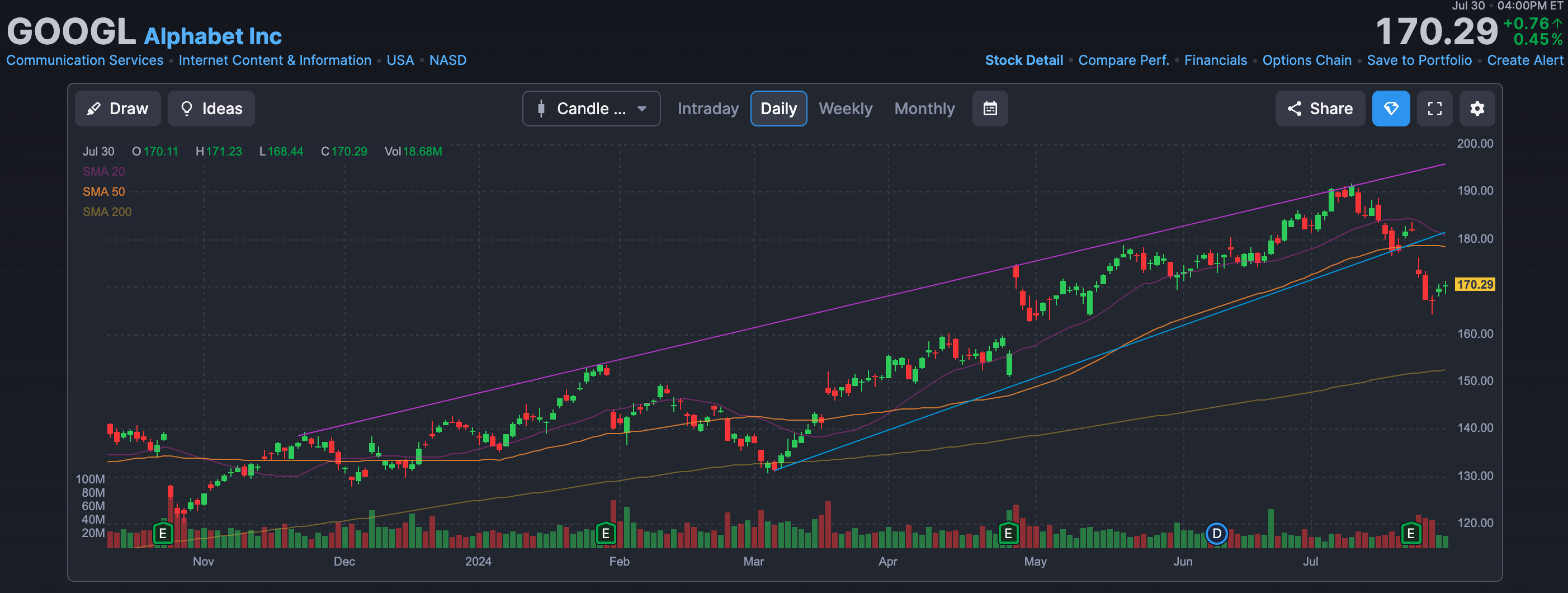Click the blue diamond premium icon
Viewport: 1568px width, 593px height.
[x=1390, y=109]
